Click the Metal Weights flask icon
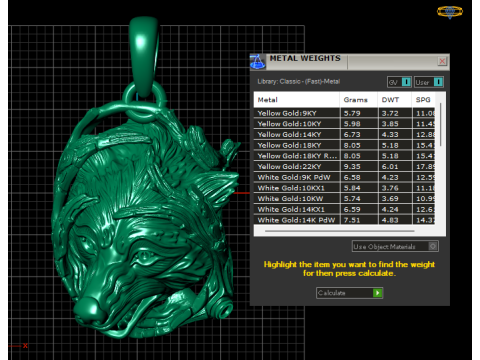Viewport: 480px width, 360px height. pos(258,62)
